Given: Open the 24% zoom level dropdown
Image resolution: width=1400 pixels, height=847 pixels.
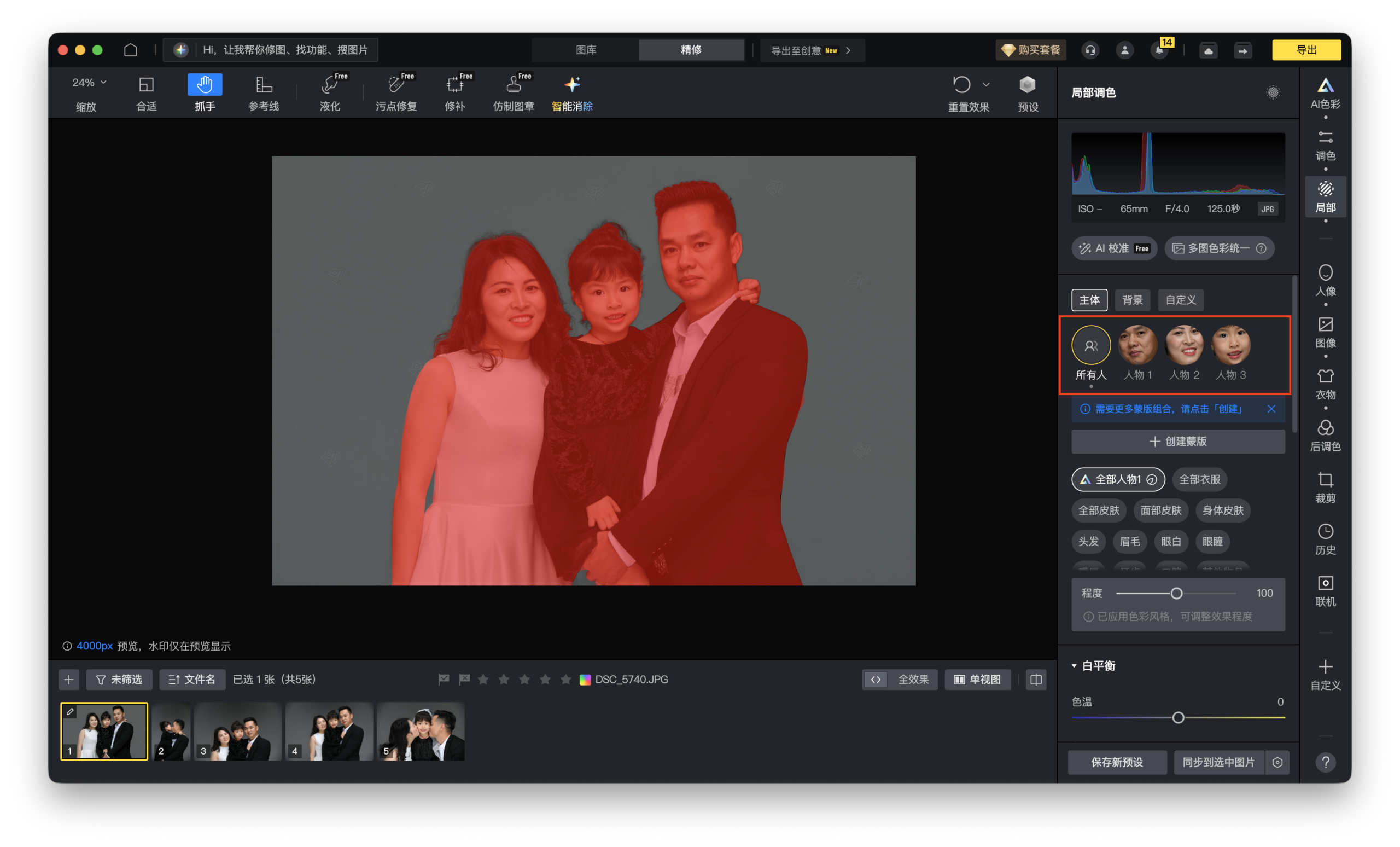Looking at the screenshot, I should pos(88,82).
